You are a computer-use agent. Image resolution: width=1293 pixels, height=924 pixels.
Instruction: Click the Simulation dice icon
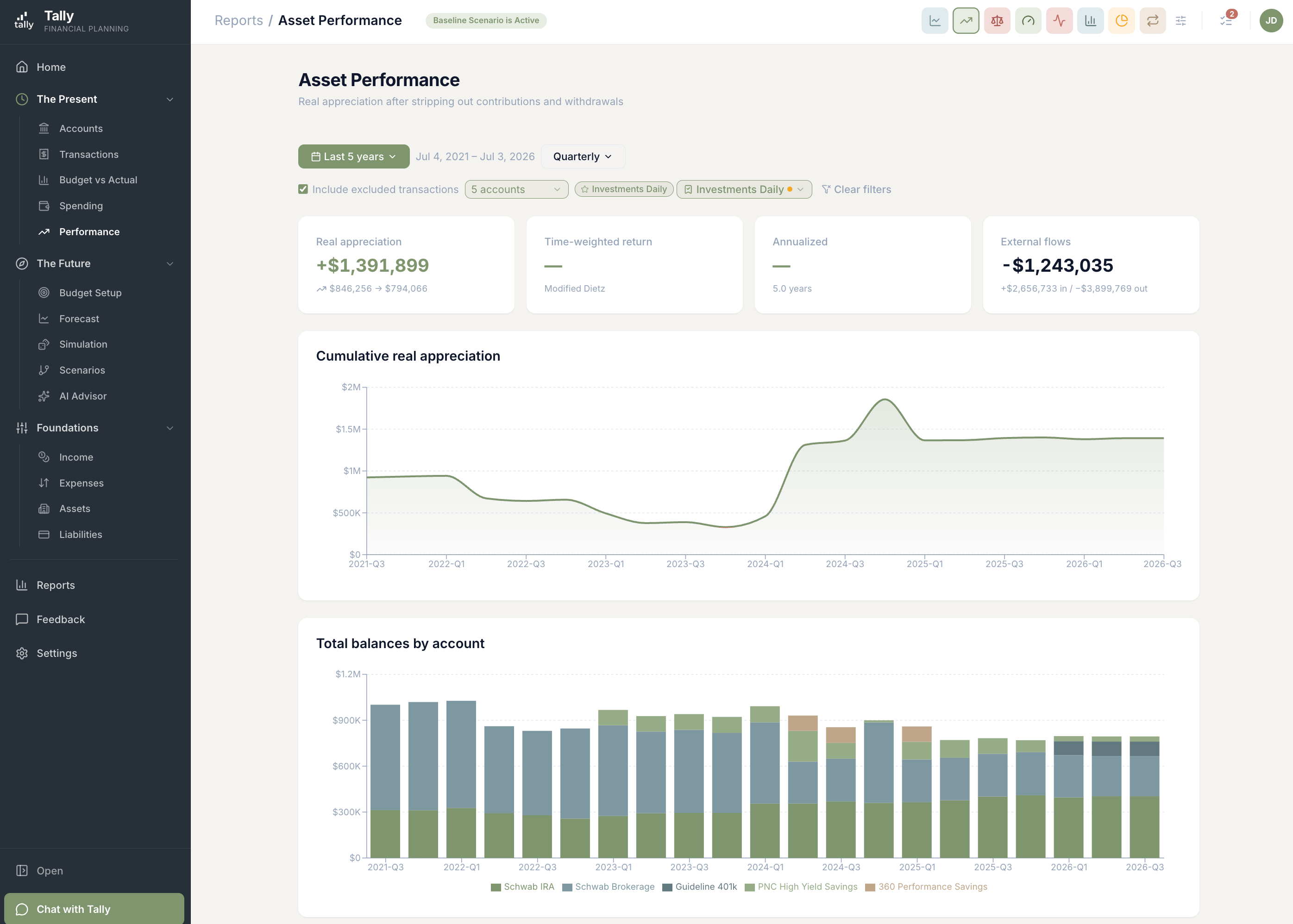click(x=44, y=344)
